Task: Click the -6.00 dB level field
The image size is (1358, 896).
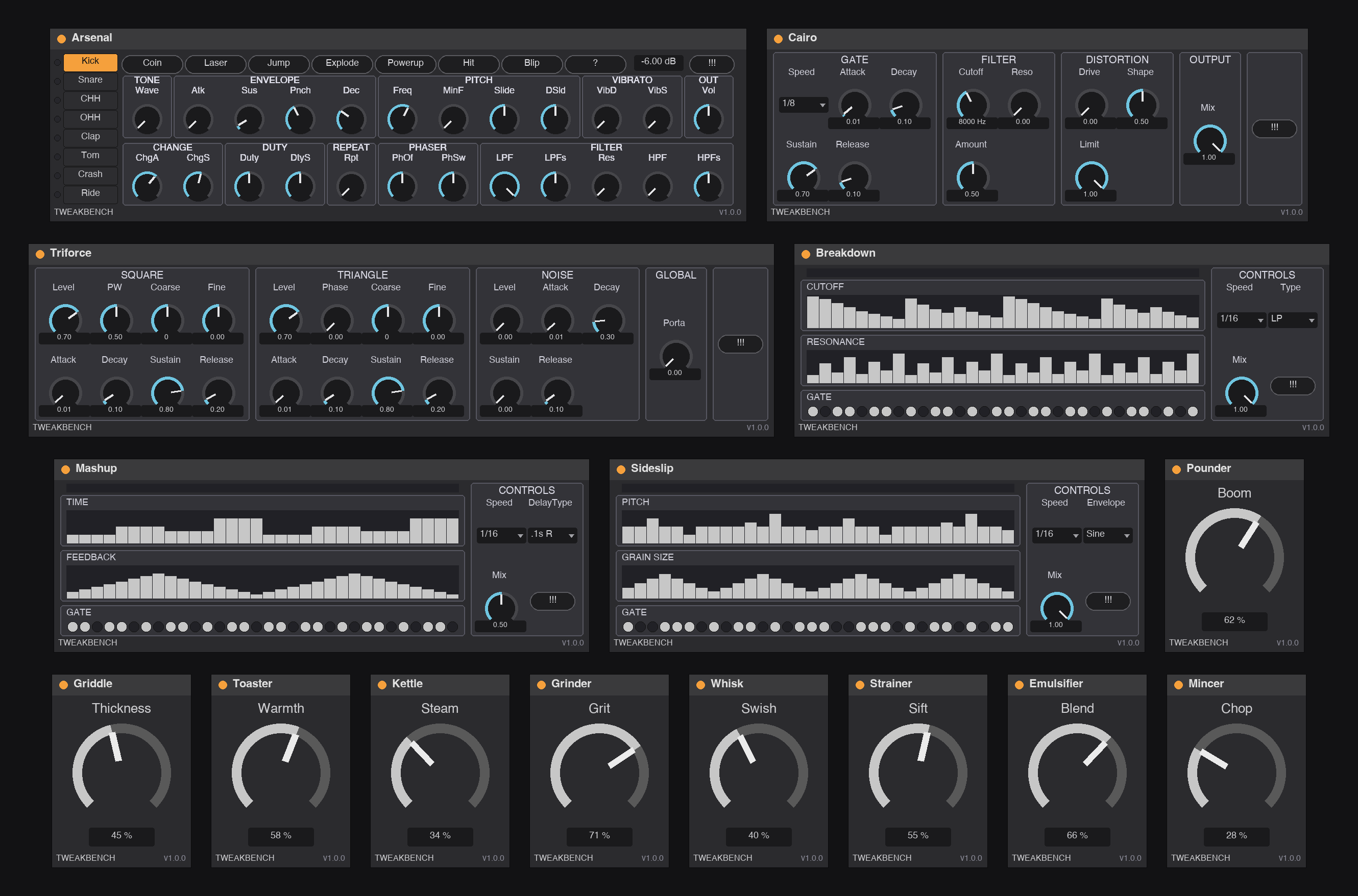Action: click(x=658, y=62)
